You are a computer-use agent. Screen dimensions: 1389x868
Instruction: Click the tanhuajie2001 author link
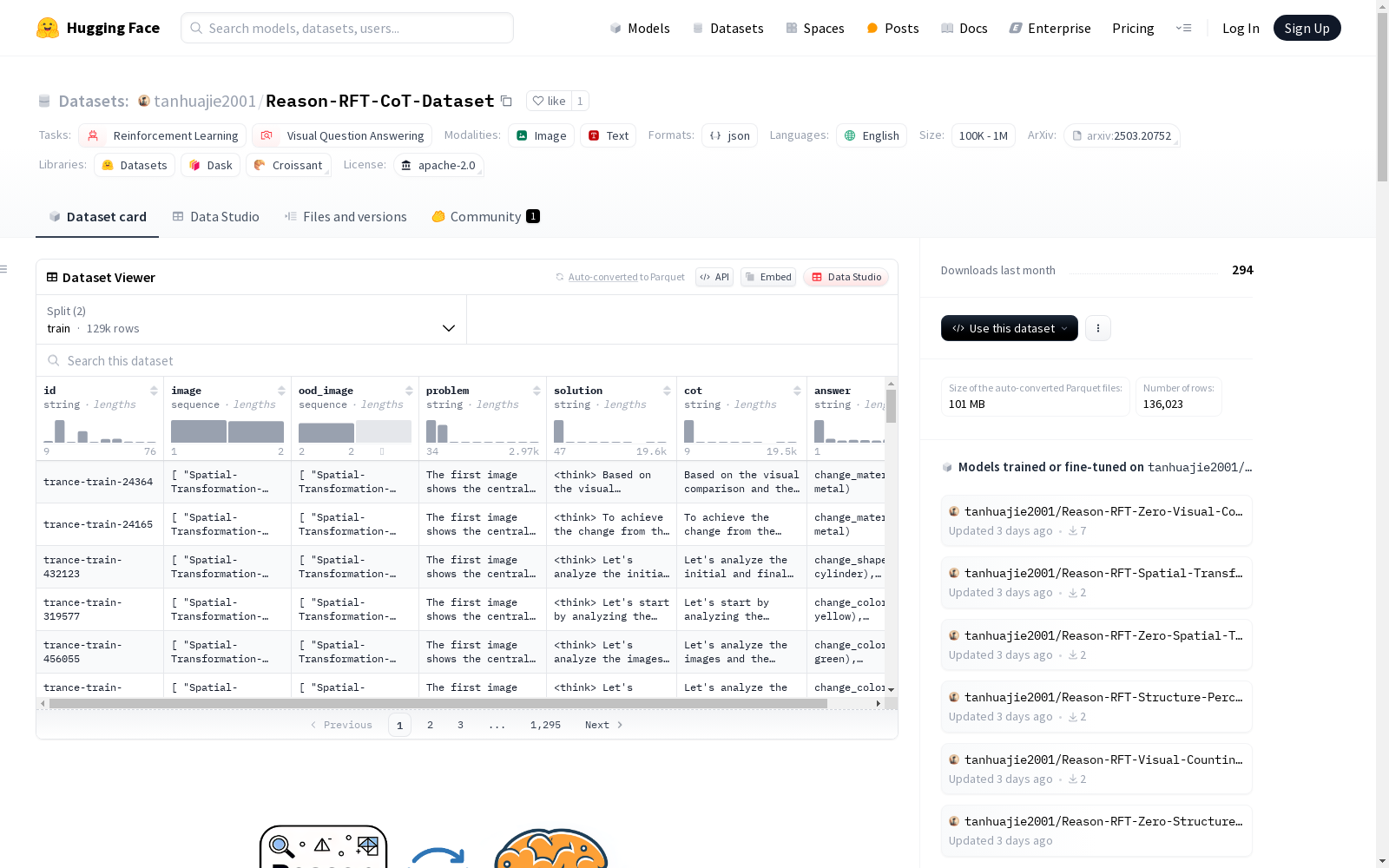tap(205, 101)
